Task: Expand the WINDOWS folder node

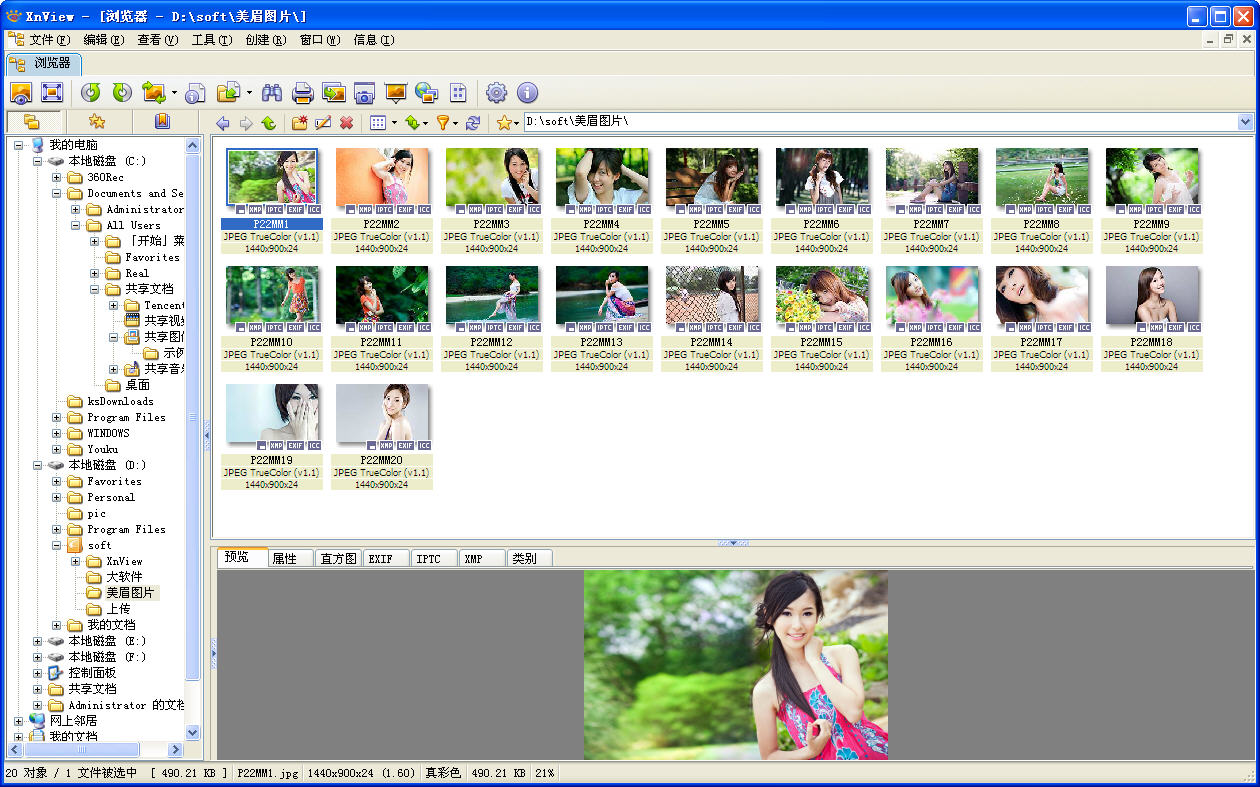Action: [57, 433]
